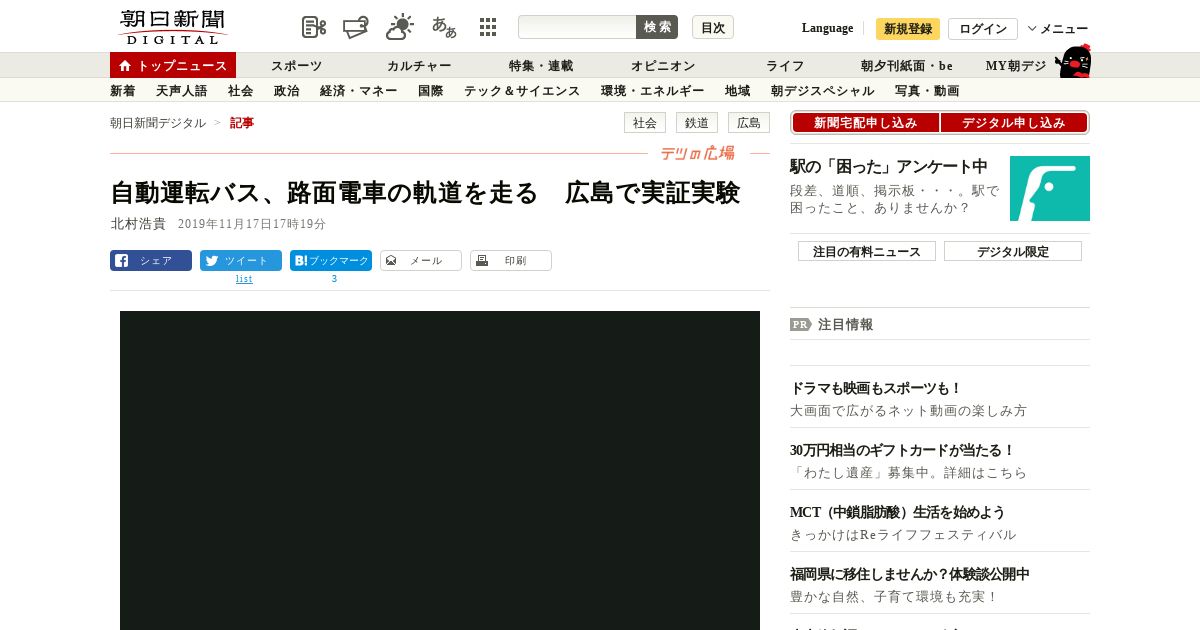Open the 新着 submenu item

coord(122,90)
